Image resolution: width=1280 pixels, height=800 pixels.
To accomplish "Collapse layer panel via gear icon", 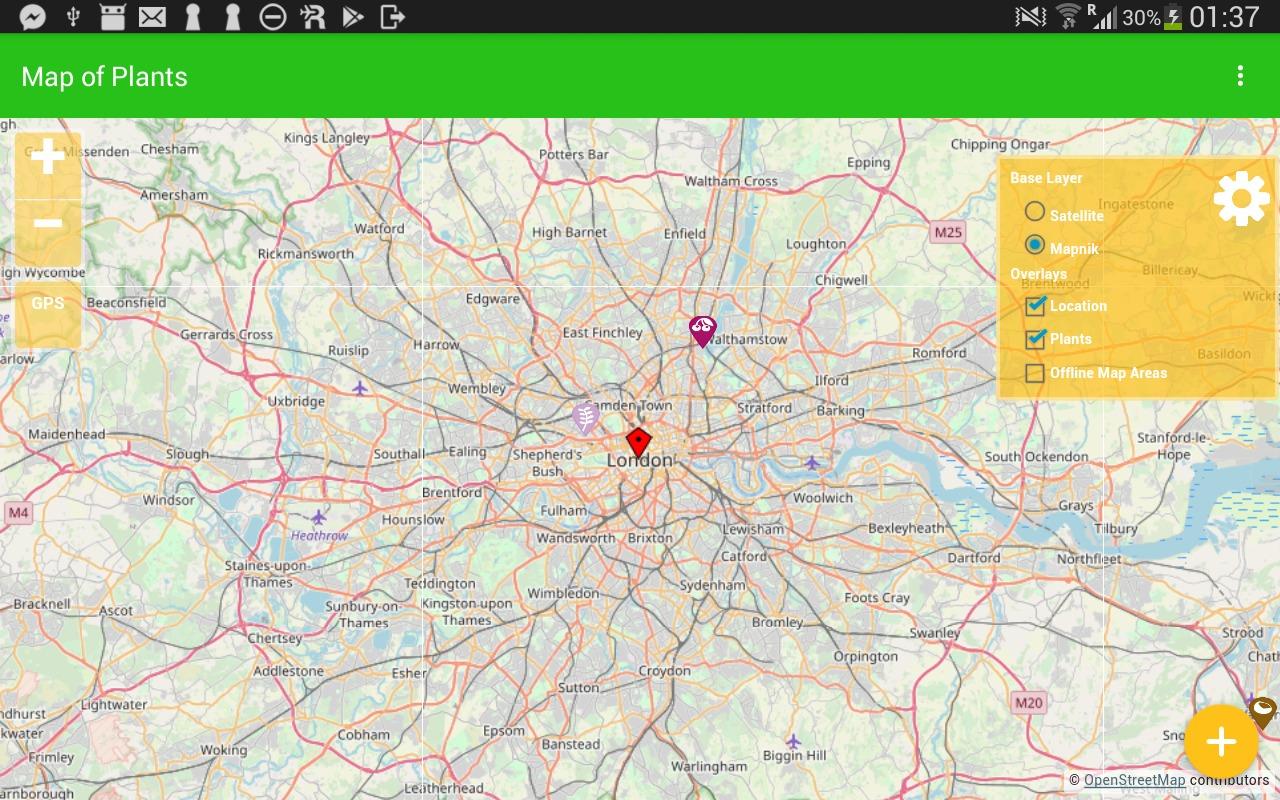I will (1241, 198).
